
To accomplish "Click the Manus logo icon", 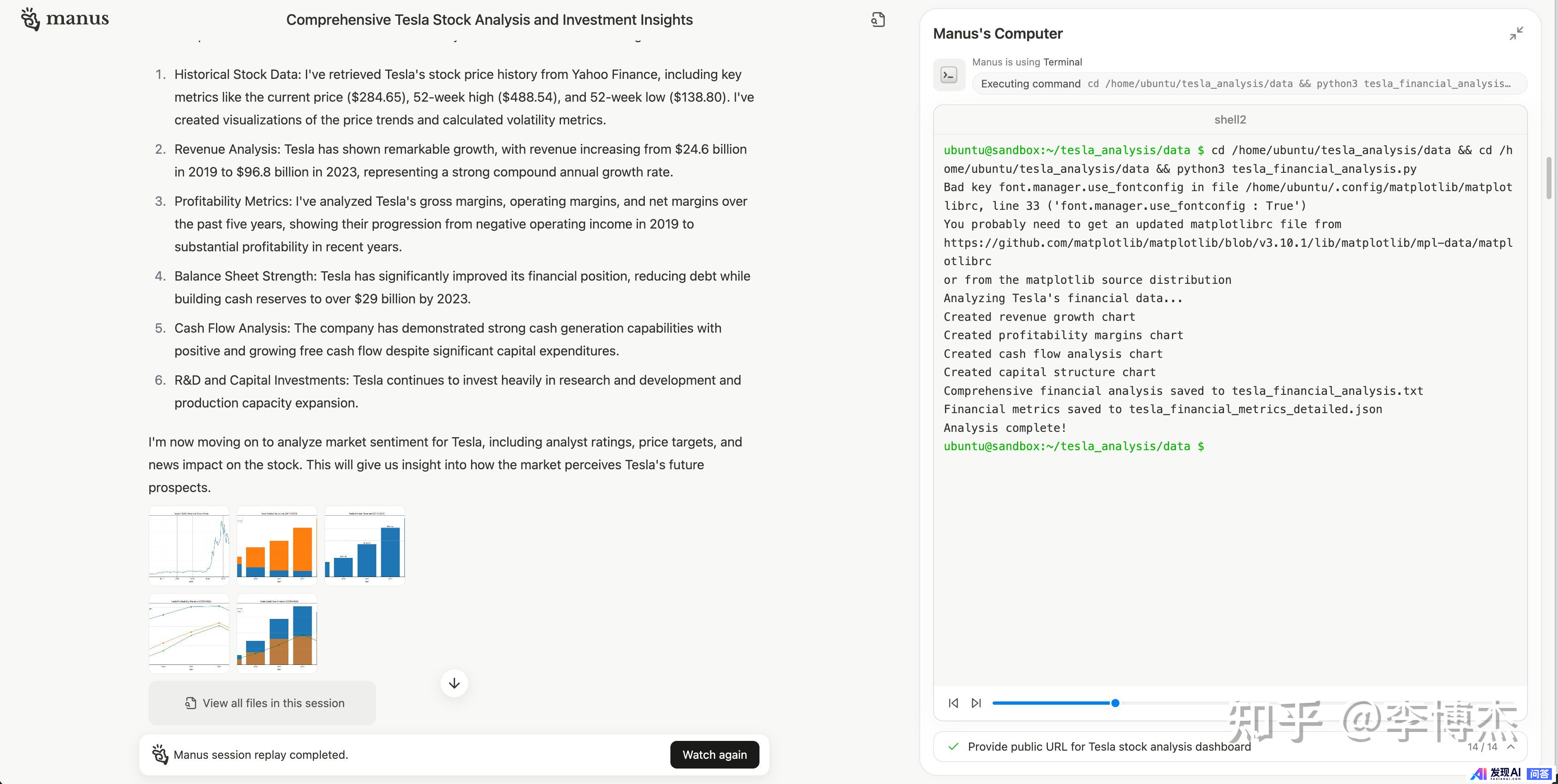I will pyautogui.click(x=30, y=19).
